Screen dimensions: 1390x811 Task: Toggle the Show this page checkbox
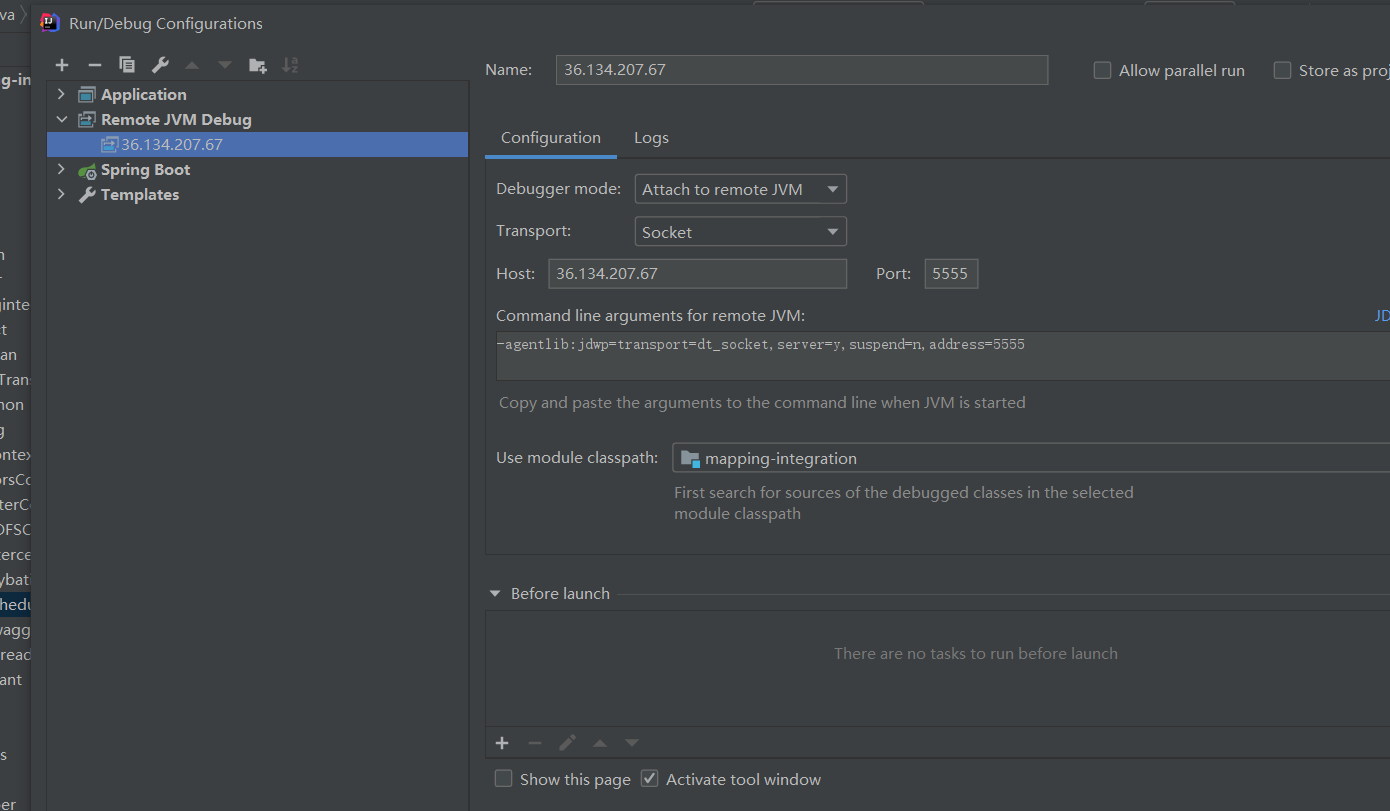[x=504, y=779]
